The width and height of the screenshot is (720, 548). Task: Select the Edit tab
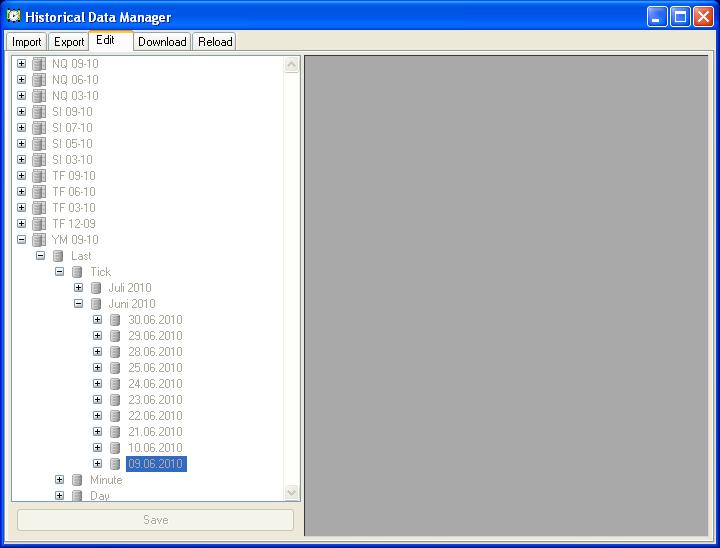coord(111,40)
